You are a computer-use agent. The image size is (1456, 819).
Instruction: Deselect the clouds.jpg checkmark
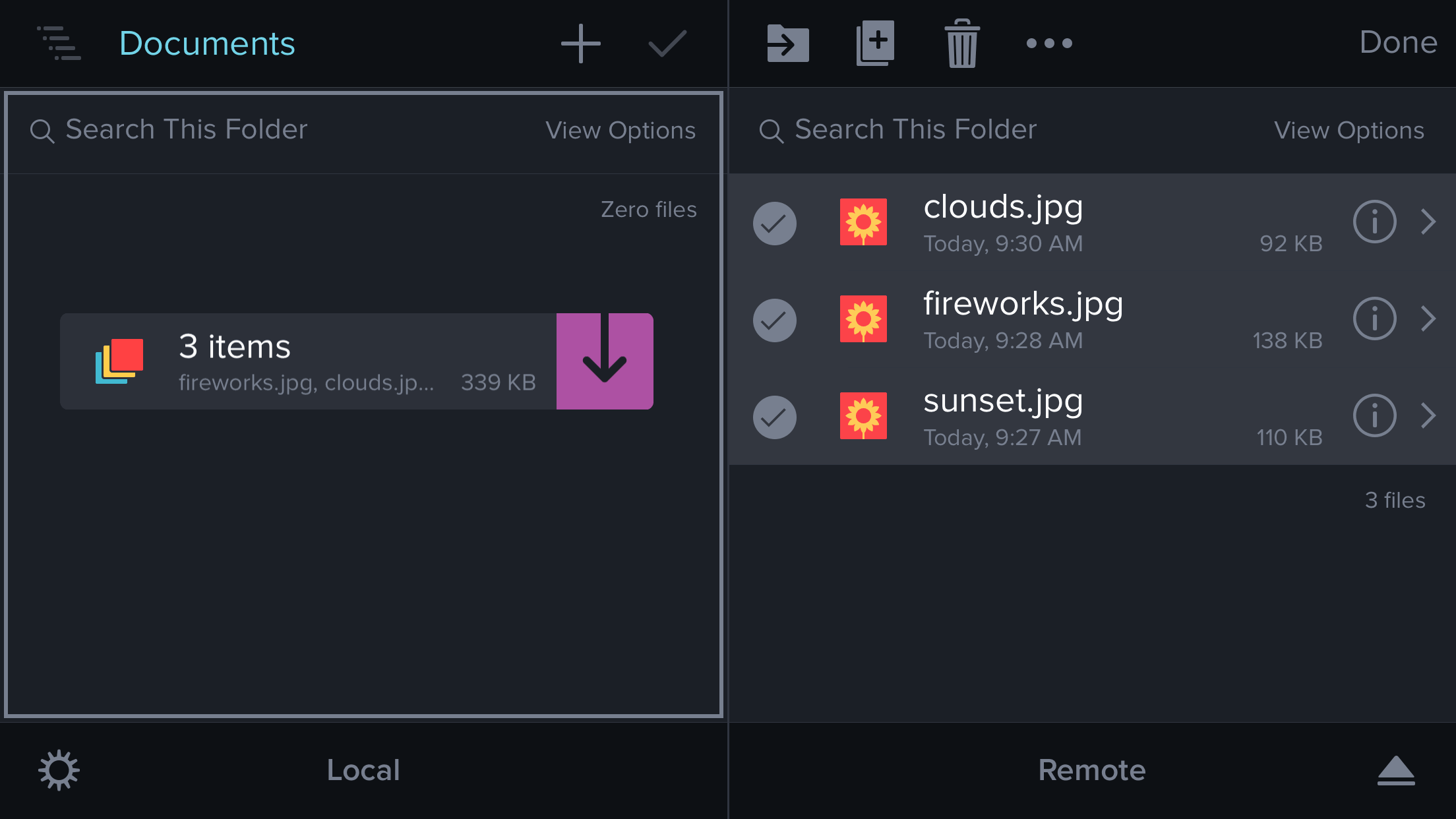tap(774, 224)
